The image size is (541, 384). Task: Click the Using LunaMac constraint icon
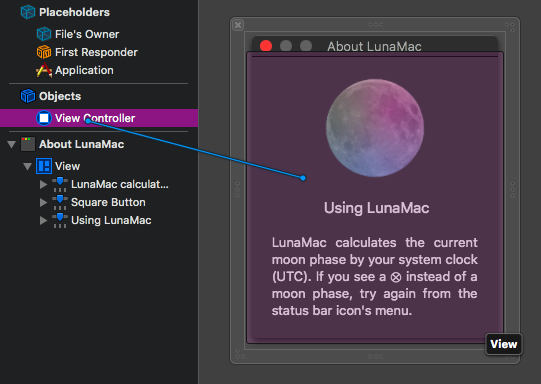[x=60, y=220]
